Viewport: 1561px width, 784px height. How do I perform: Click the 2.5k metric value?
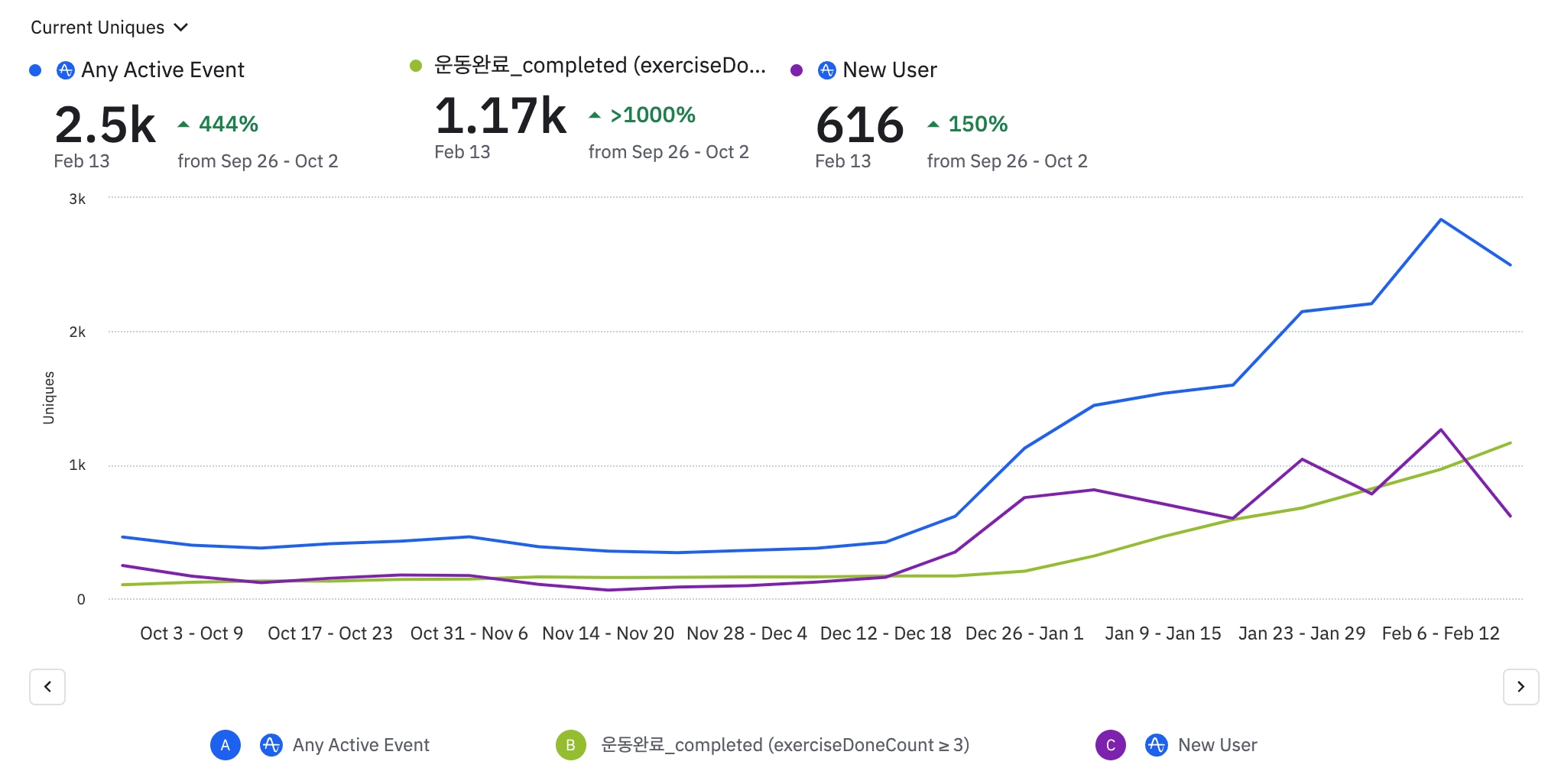pyautogui.click(x=105, y=125)
